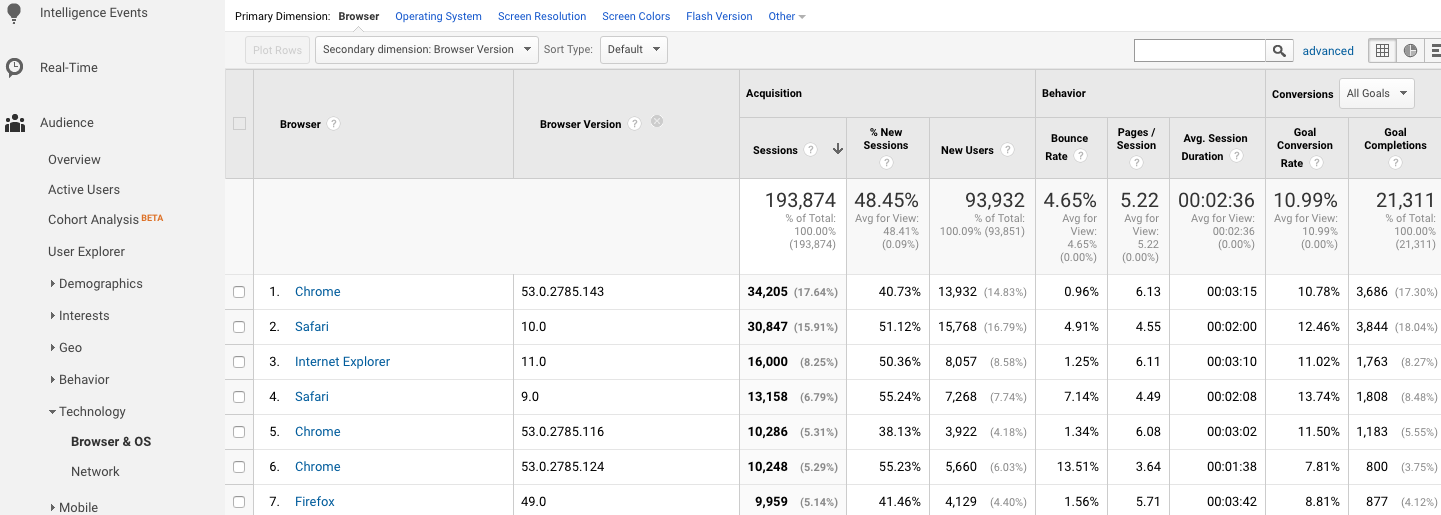1441x515 pixels.
Task: Open the All Goals conversions dropdown
Action: (1376, 94)
